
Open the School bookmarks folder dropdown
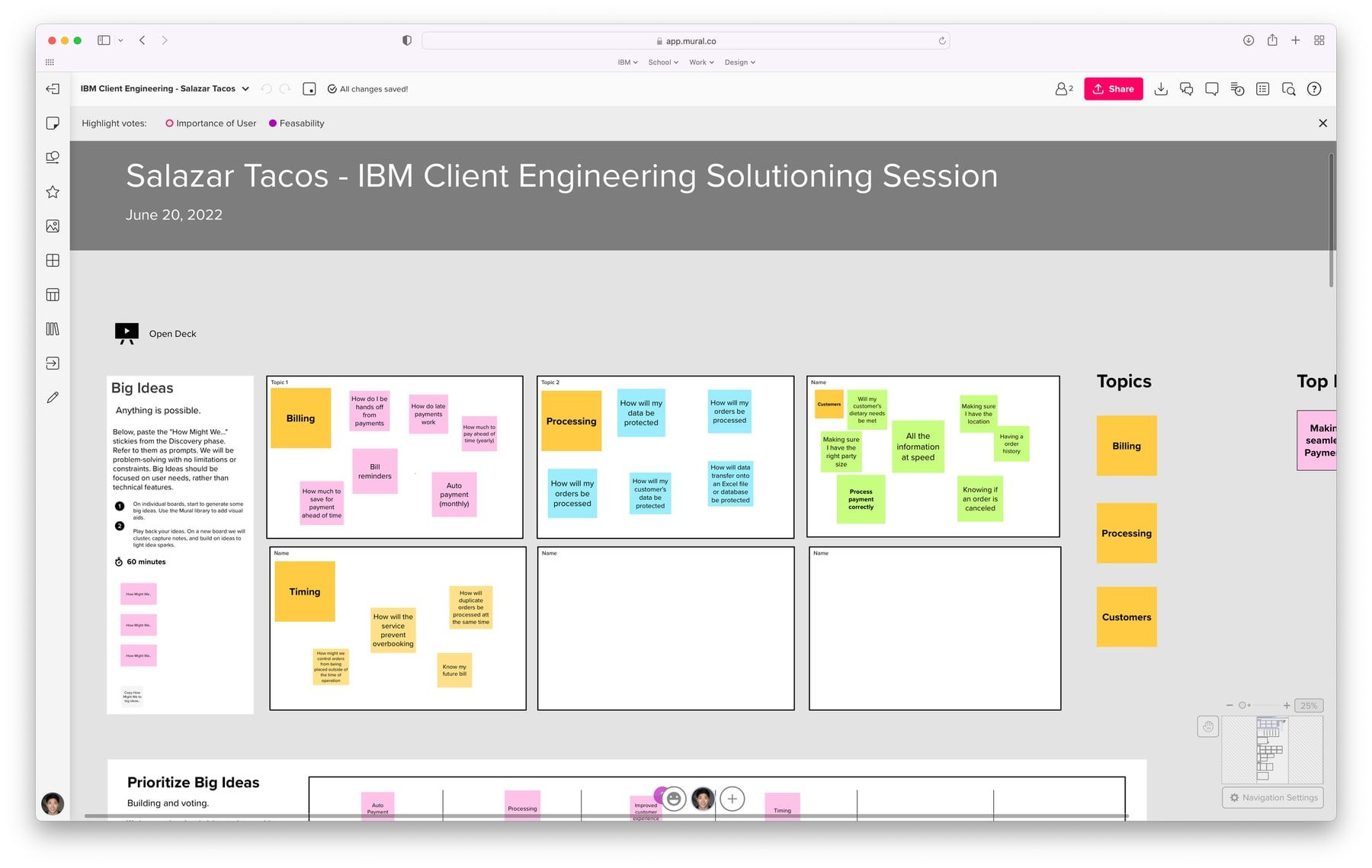coord(663,62)
